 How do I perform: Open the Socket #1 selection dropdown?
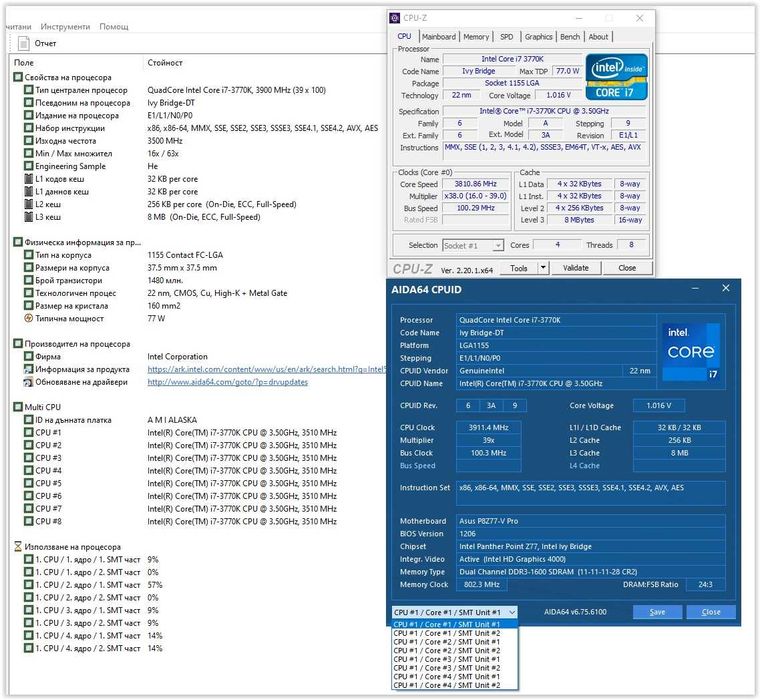tap(473, 245)
